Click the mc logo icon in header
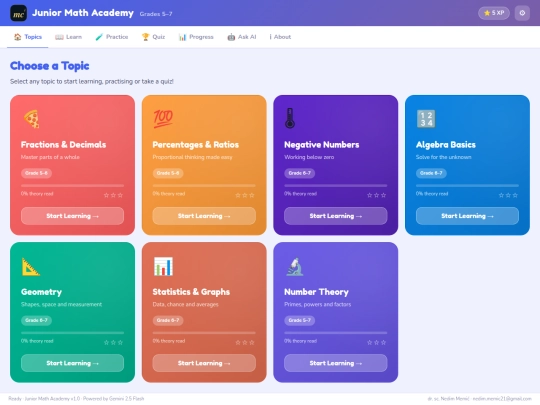Image resolution: width=540 pixels, height=405 pixels. (18, 13)
